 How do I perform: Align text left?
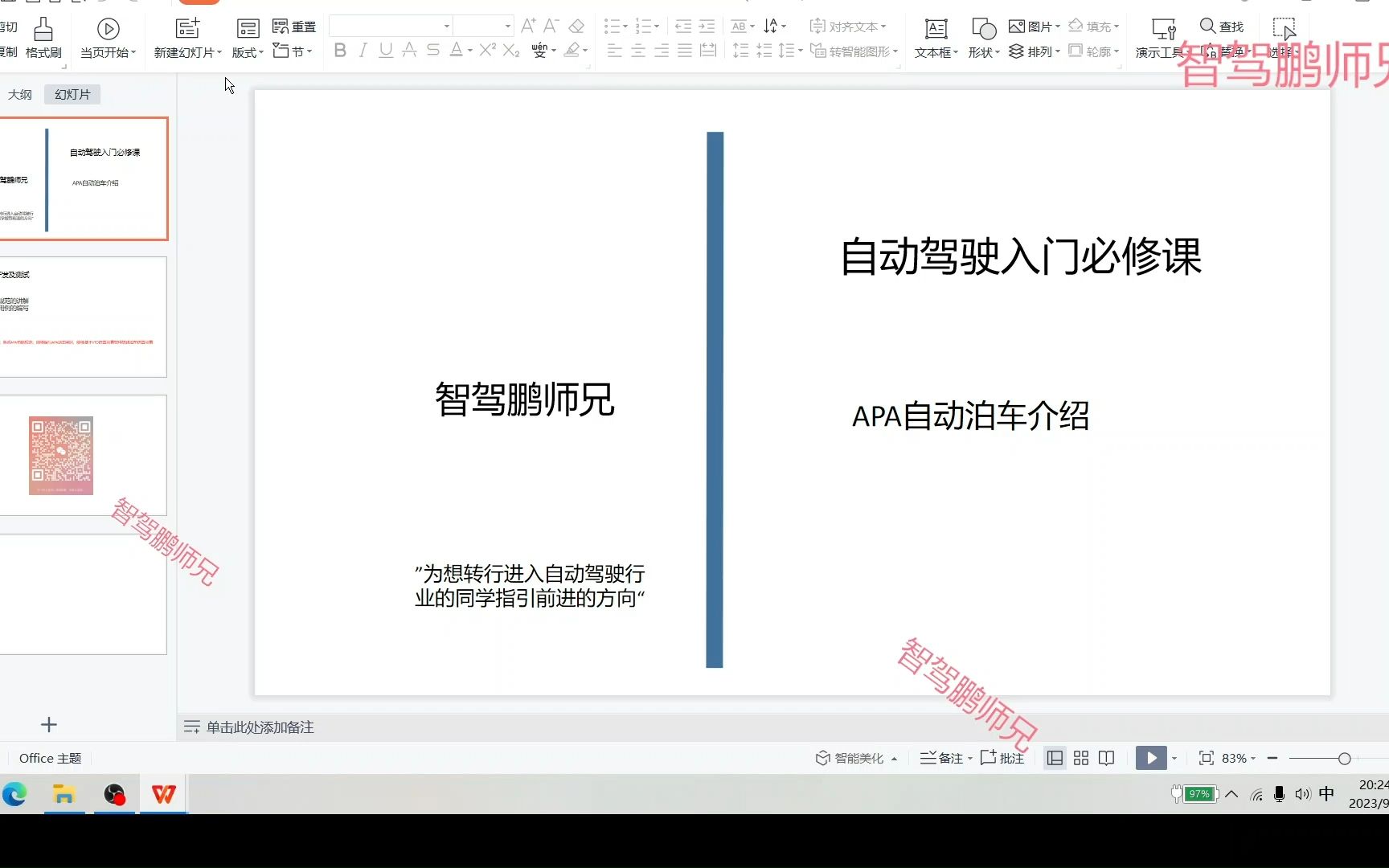click(x=615, y=51)
